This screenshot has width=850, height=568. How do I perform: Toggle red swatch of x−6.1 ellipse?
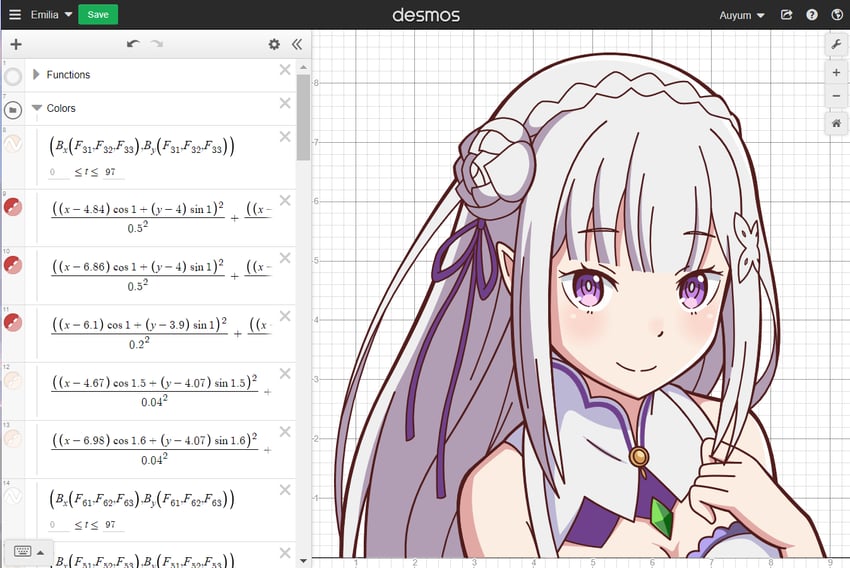pyautogui.click(x=13, y=322)
